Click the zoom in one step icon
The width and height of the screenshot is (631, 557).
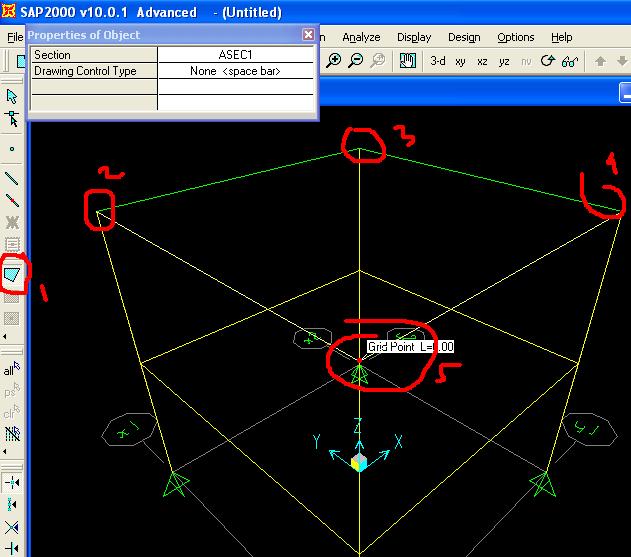pos(334,61)
